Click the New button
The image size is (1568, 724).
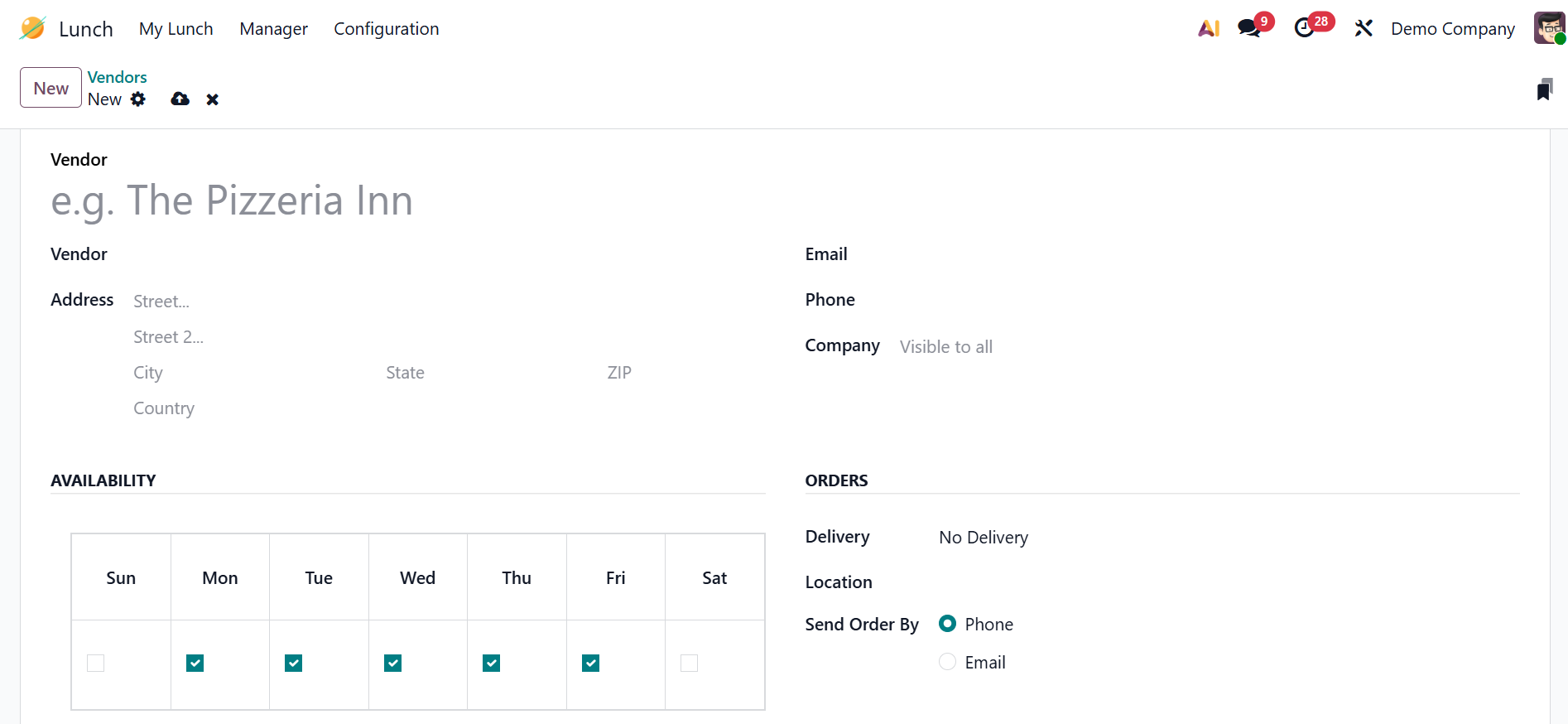(x=51, y=88)
